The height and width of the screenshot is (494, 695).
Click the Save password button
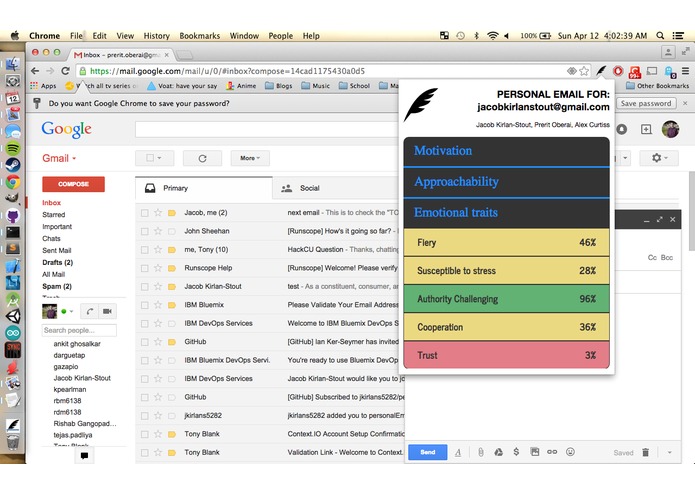[646, 103]
